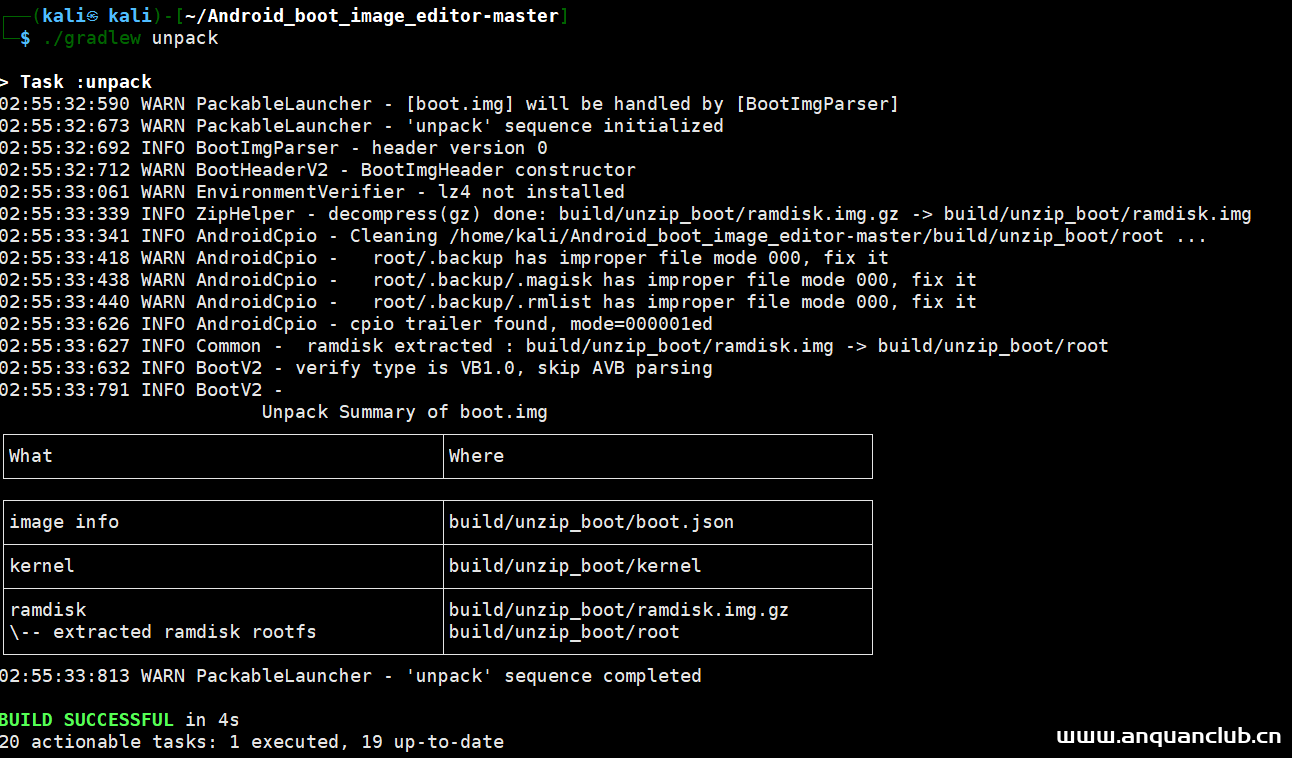Click the green BUILD SUCCESSFUL text
The image size is (1292, 758).
pos(87,720)
